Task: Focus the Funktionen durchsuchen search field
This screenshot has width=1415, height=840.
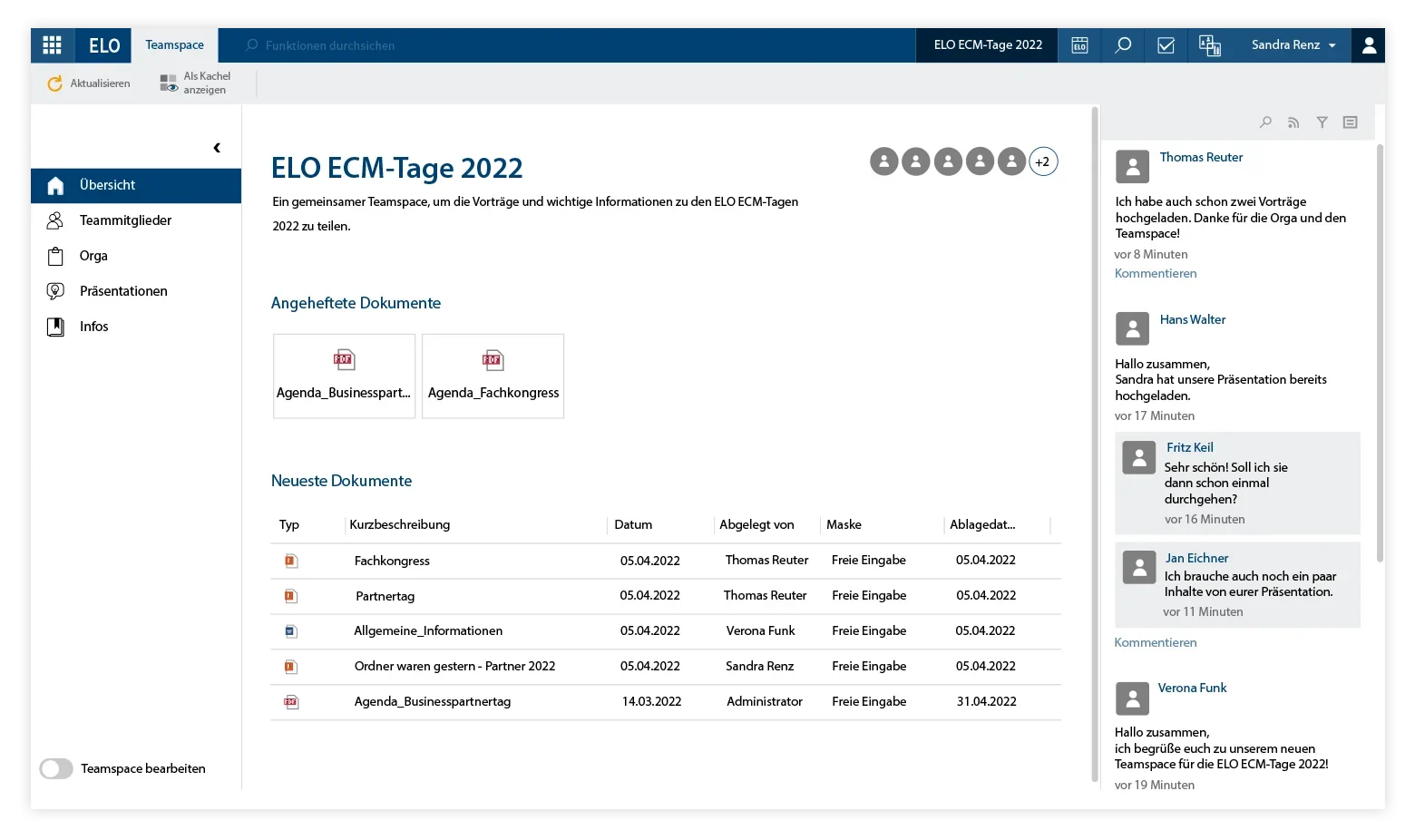Action: click(568, 45)
